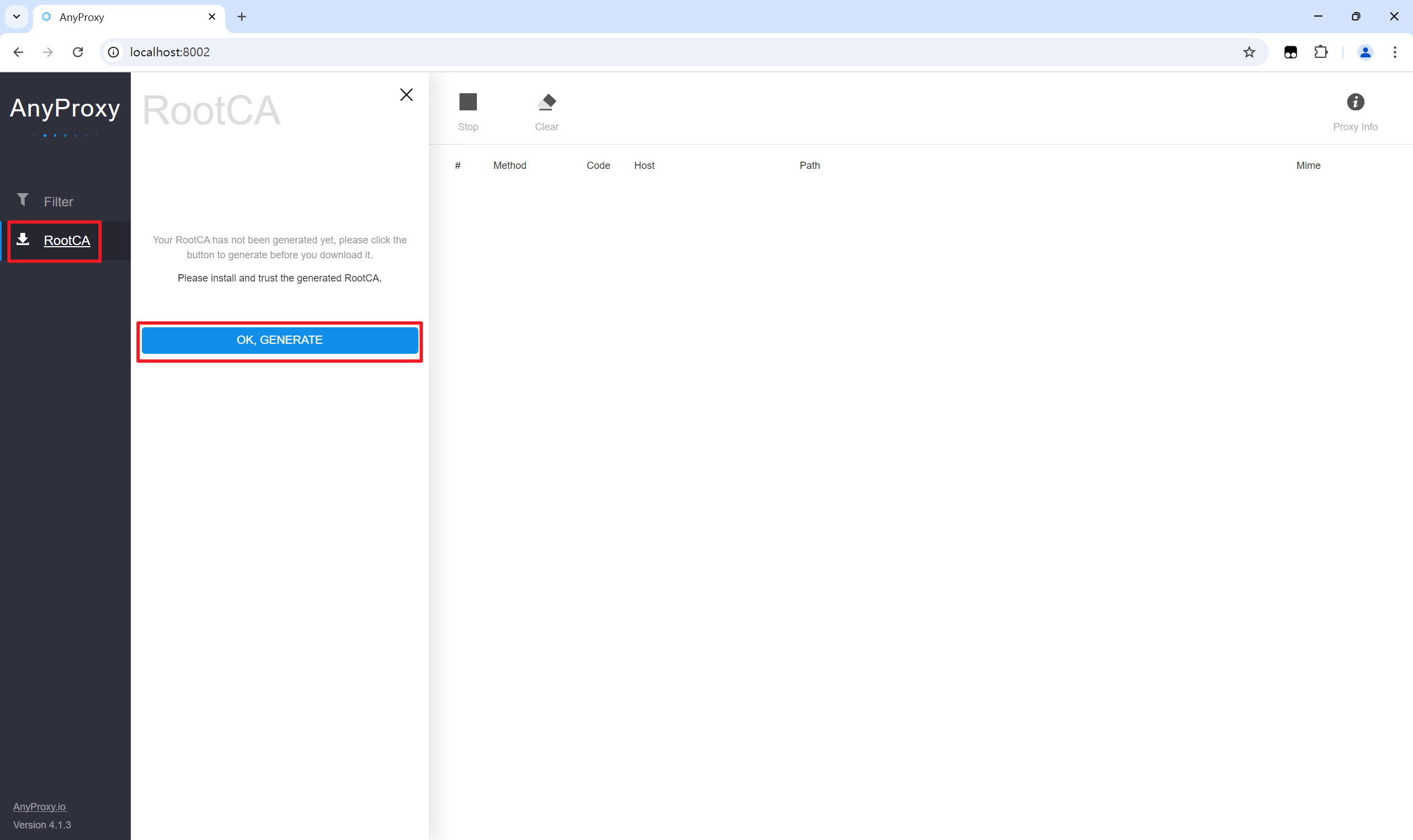
Task: Reload the localhost page
Action: 78,52
